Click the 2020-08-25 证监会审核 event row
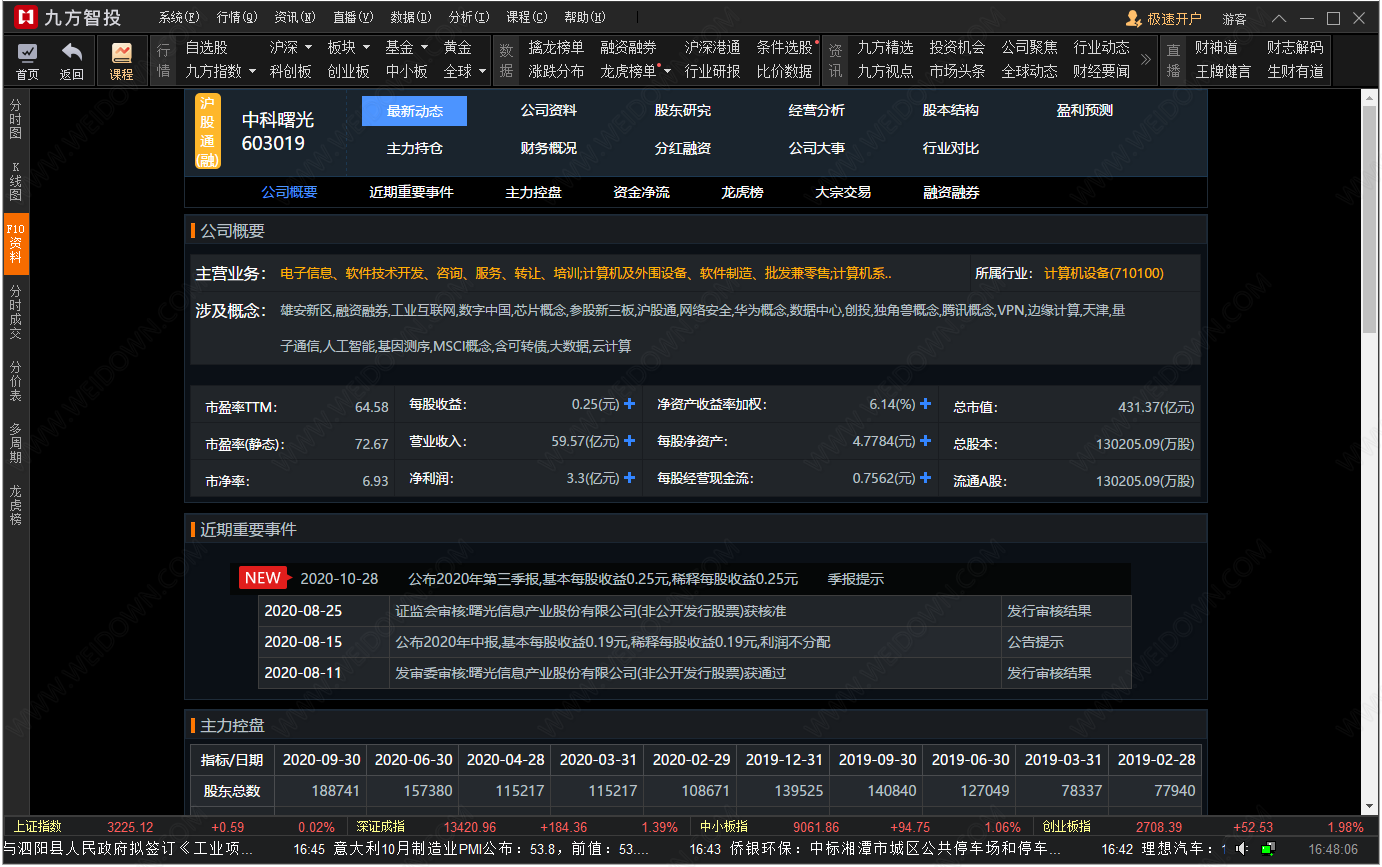This screenshot has height=867, width=1382. [694, 611]
